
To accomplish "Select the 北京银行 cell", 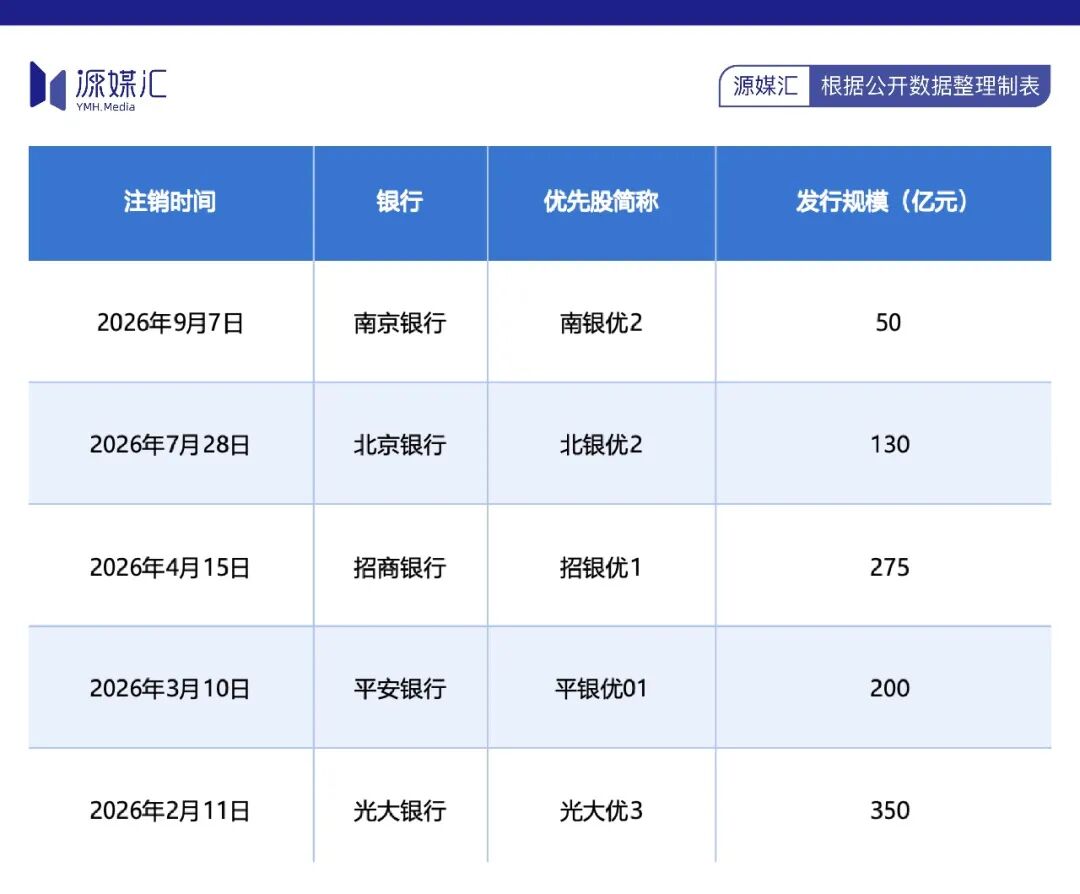I will [x=399, y=444].
